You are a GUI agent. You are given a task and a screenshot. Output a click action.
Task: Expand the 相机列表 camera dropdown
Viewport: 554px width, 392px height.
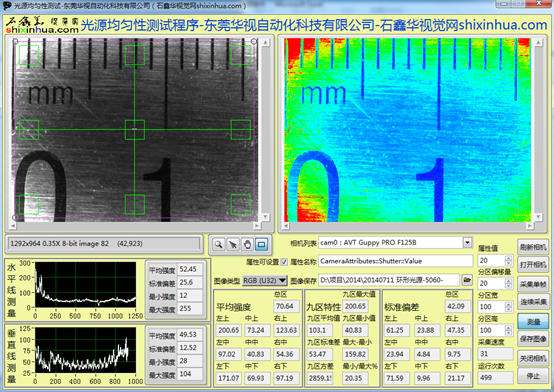(467, 243)
